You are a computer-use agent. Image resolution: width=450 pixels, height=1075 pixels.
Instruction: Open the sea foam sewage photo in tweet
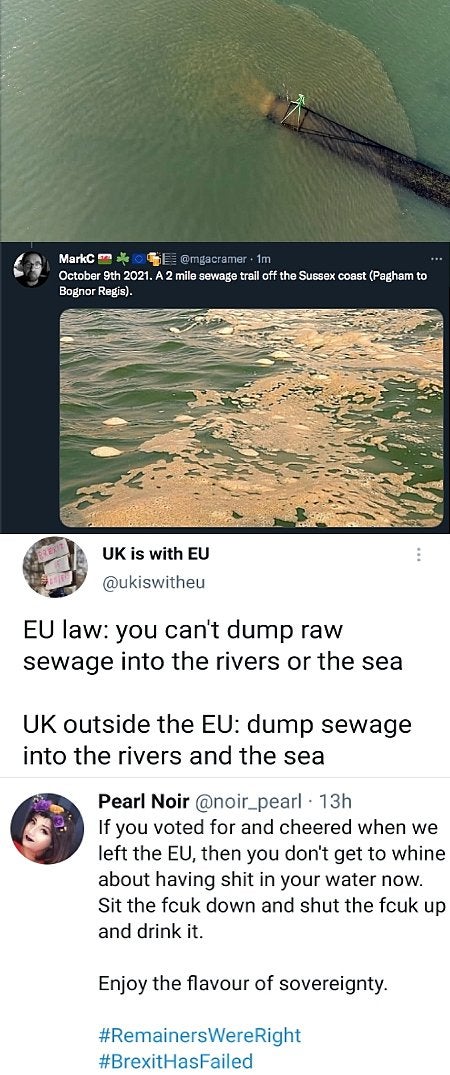252,418
